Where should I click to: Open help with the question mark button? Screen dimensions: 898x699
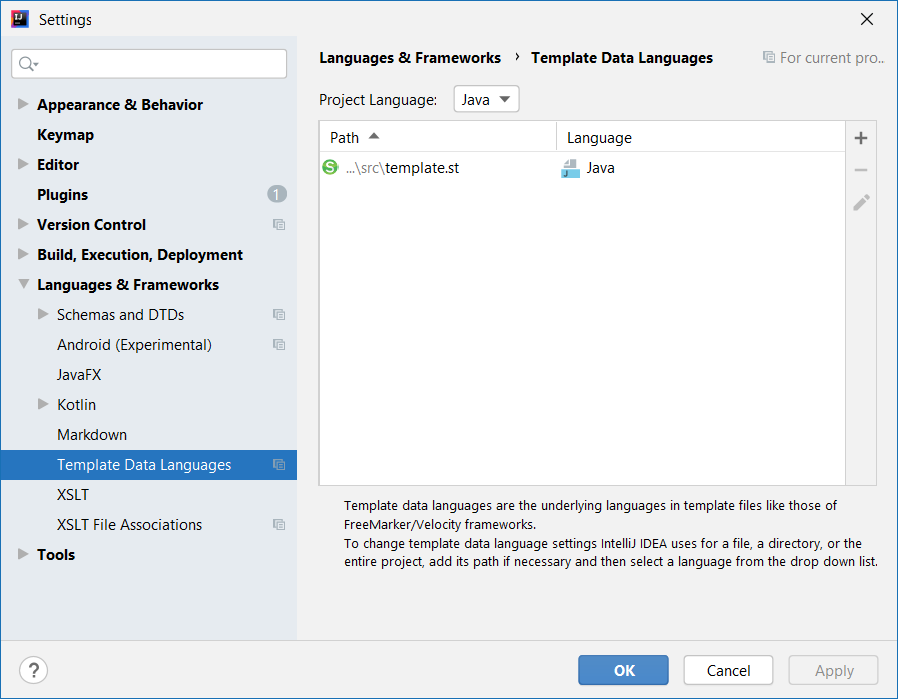(34, 670)
